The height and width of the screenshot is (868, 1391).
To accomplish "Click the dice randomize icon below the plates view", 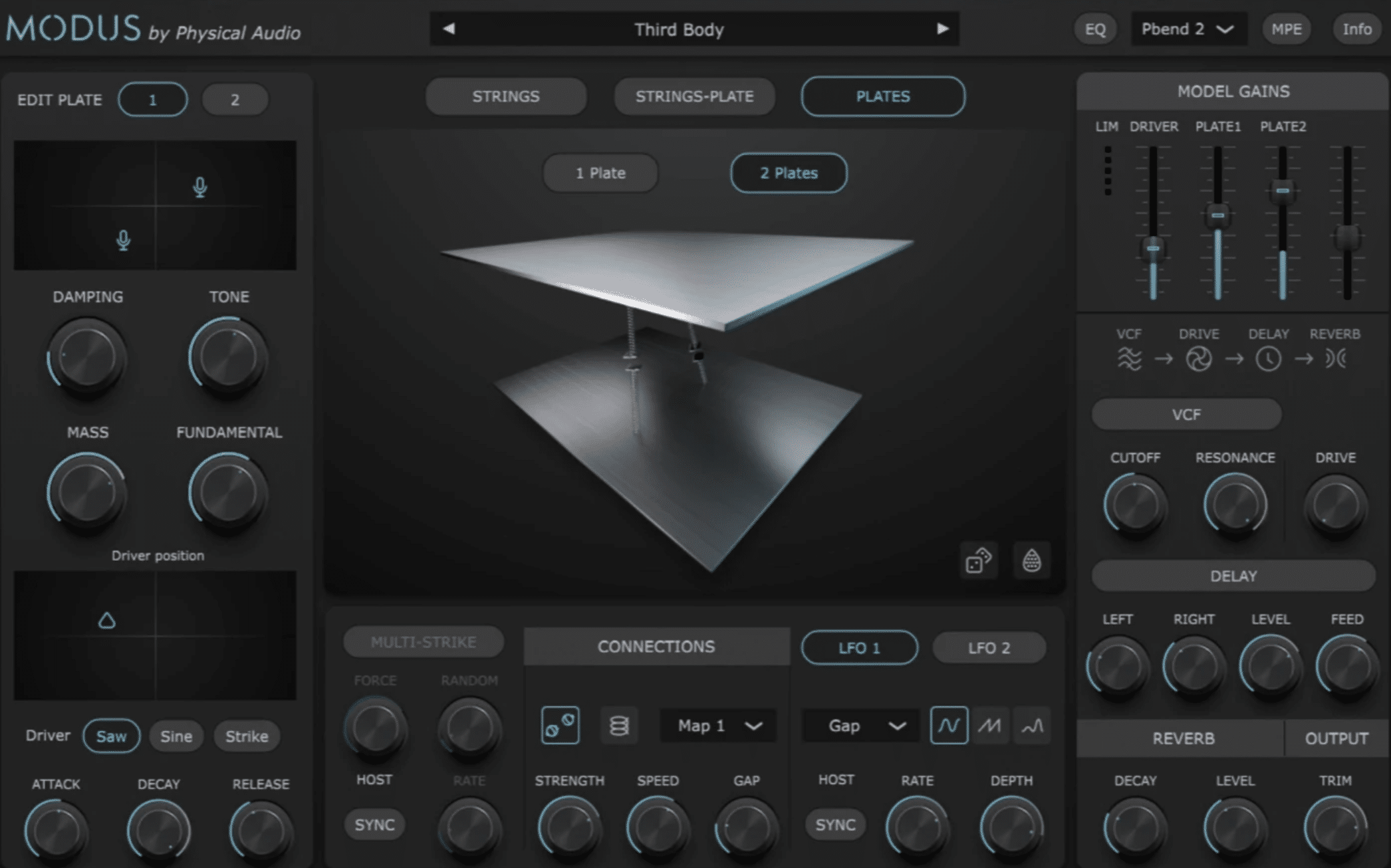I will click(977, 560).
